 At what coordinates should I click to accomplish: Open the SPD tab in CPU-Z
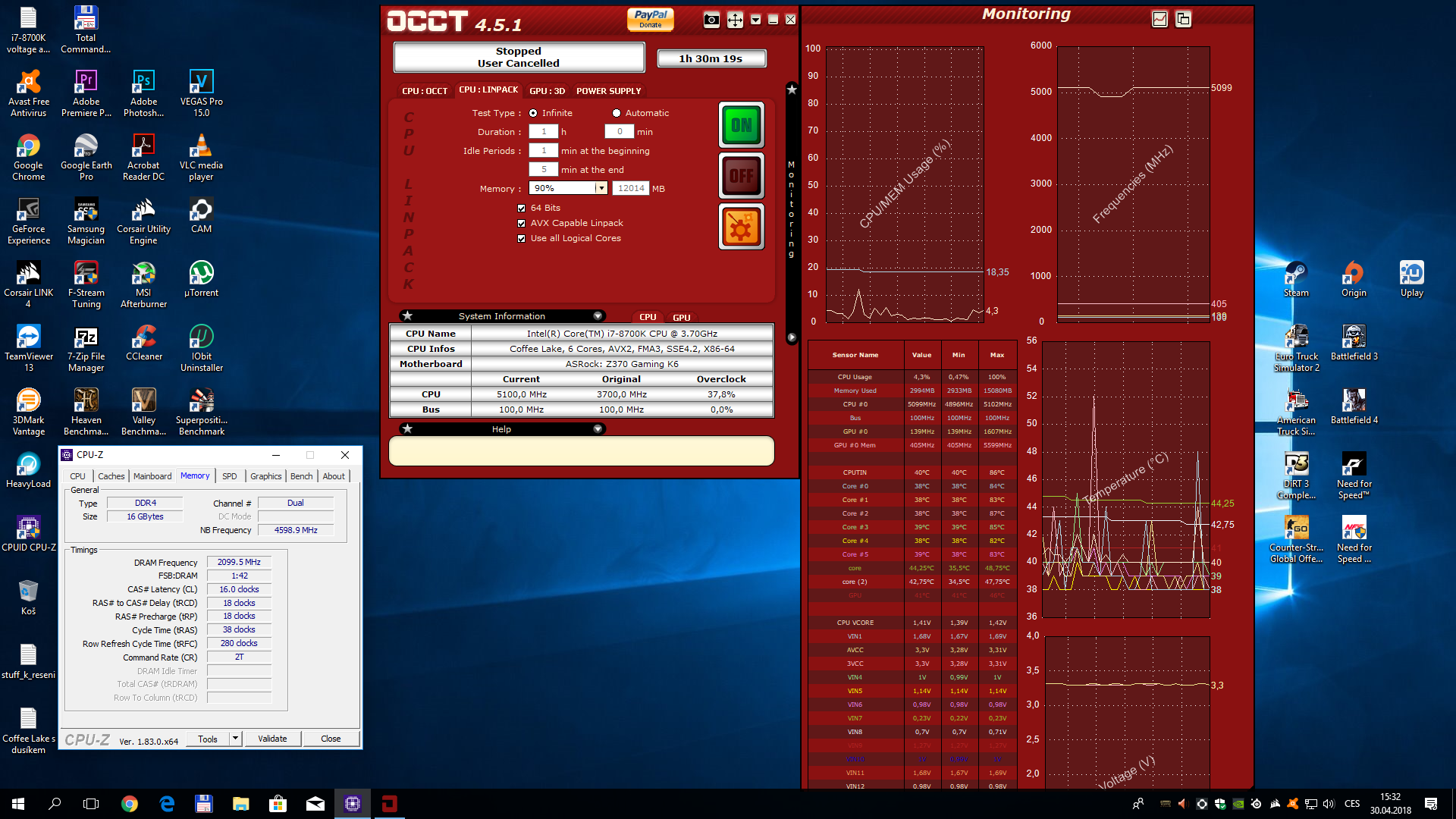point(230,476)
